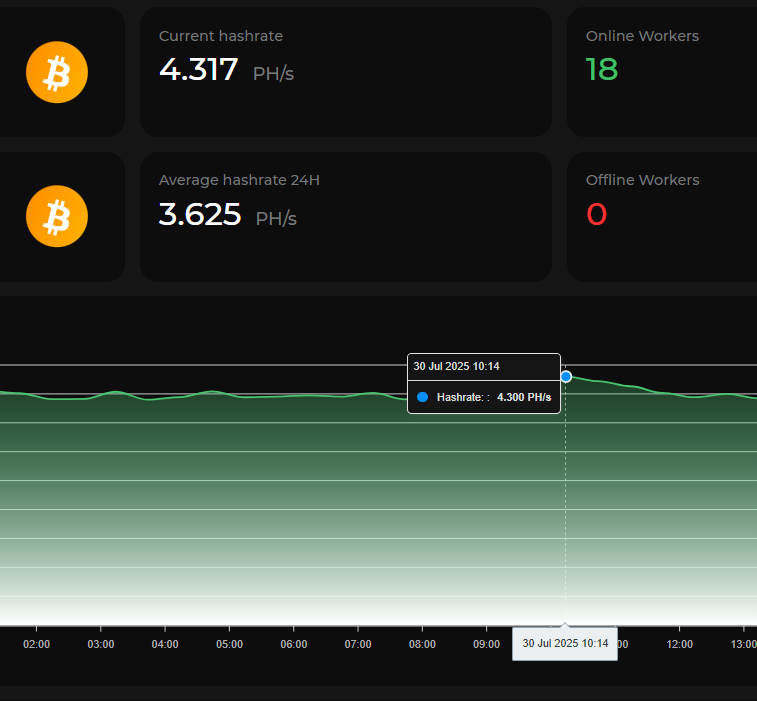Click the 'Online Workers' label
This screenshot has width=757, height=701.
point(642,36)
